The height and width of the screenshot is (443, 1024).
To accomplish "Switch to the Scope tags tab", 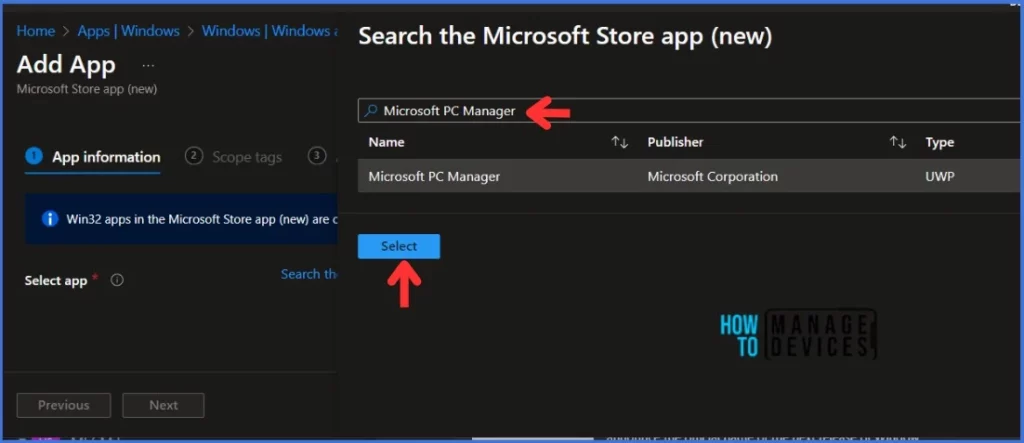I will click(234, 157).
